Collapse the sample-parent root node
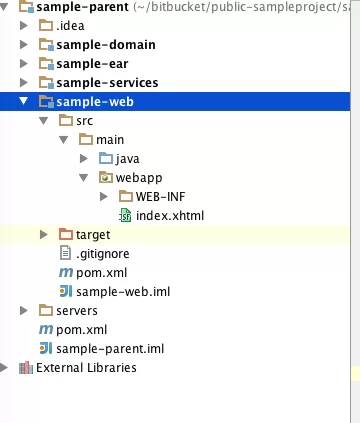Image resolution: width=360 pixels, height=423 pixels. [4, 7]
